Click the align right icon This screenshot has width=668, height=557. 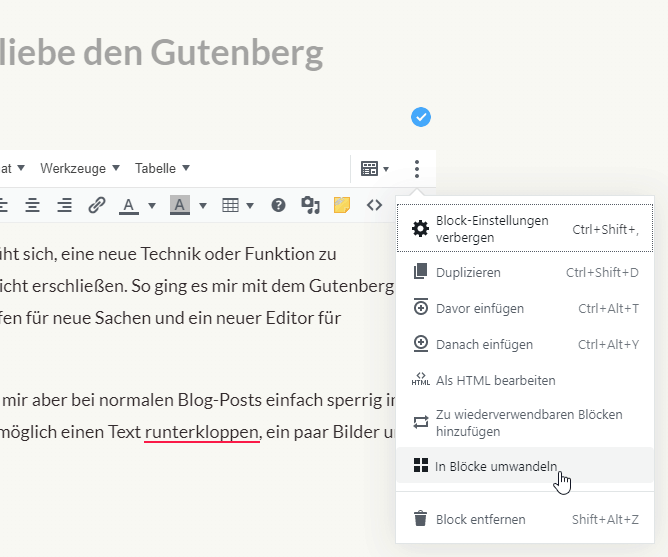[64, 205]
